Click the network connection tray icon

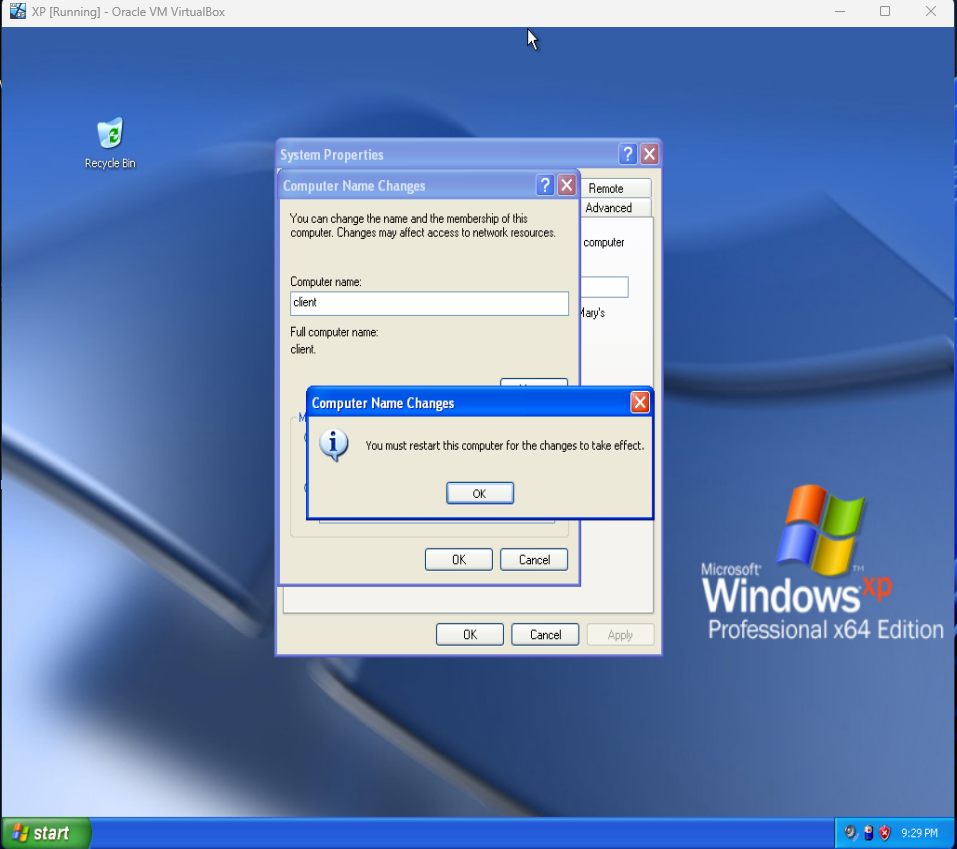click(x=869, y=833)
